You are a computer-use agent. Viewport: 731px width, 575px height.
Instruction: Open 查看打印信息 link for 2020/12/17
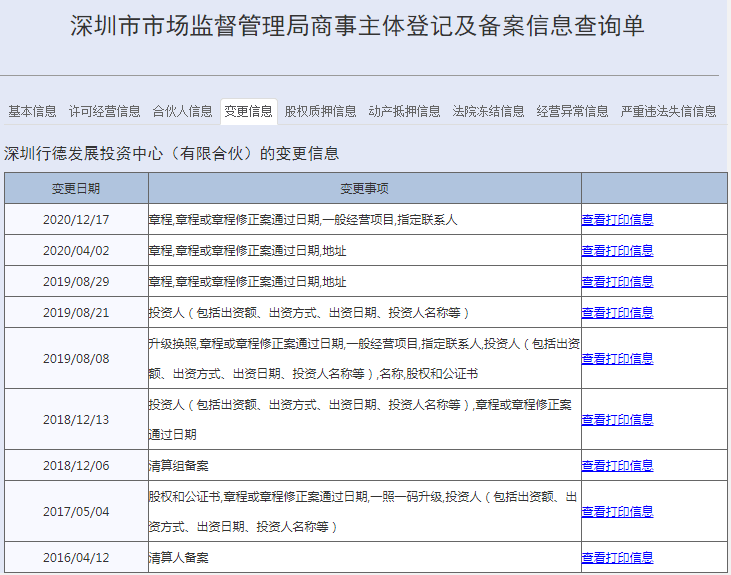(617, 219)
